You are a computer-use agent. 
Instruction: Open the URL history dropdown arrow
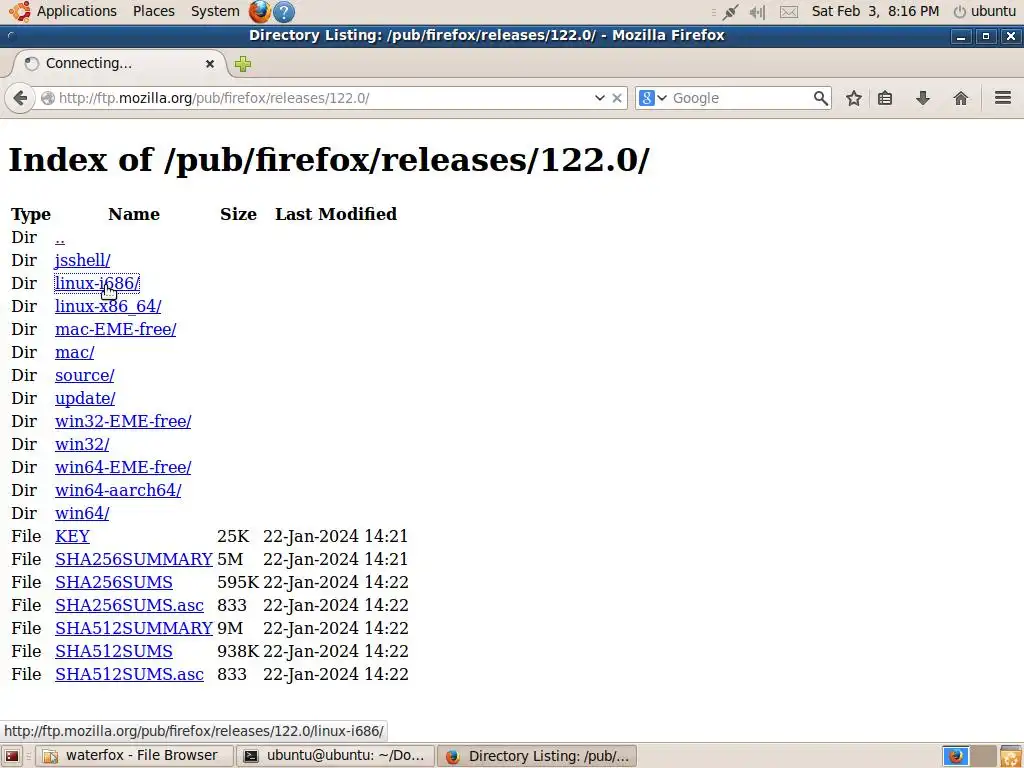coord(600,98)
